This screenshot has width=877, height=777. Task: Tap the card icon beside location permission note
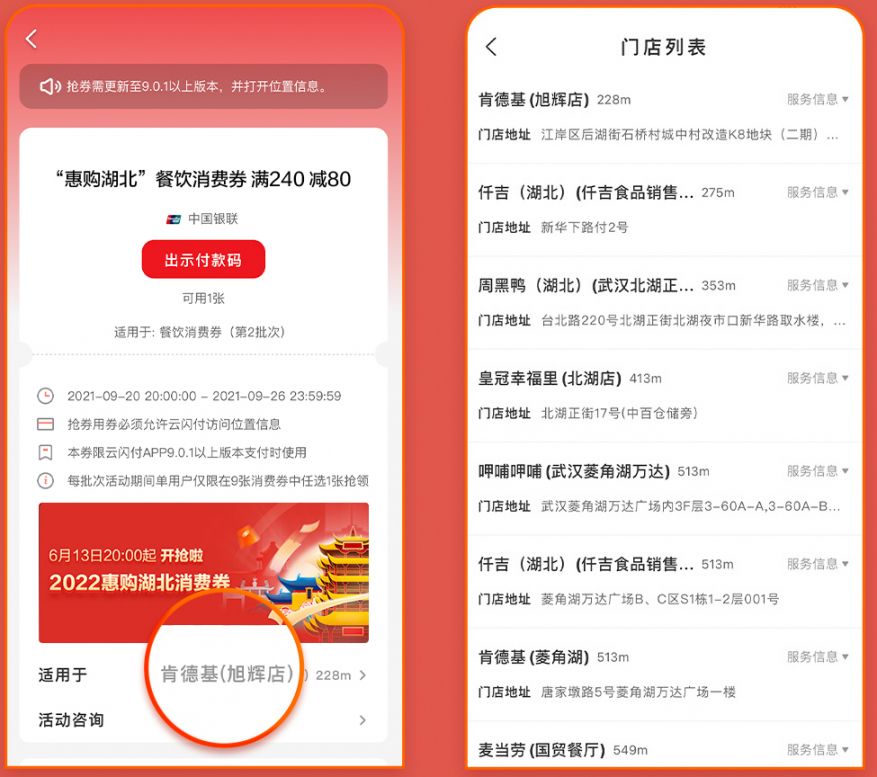(x=45, y=424)
